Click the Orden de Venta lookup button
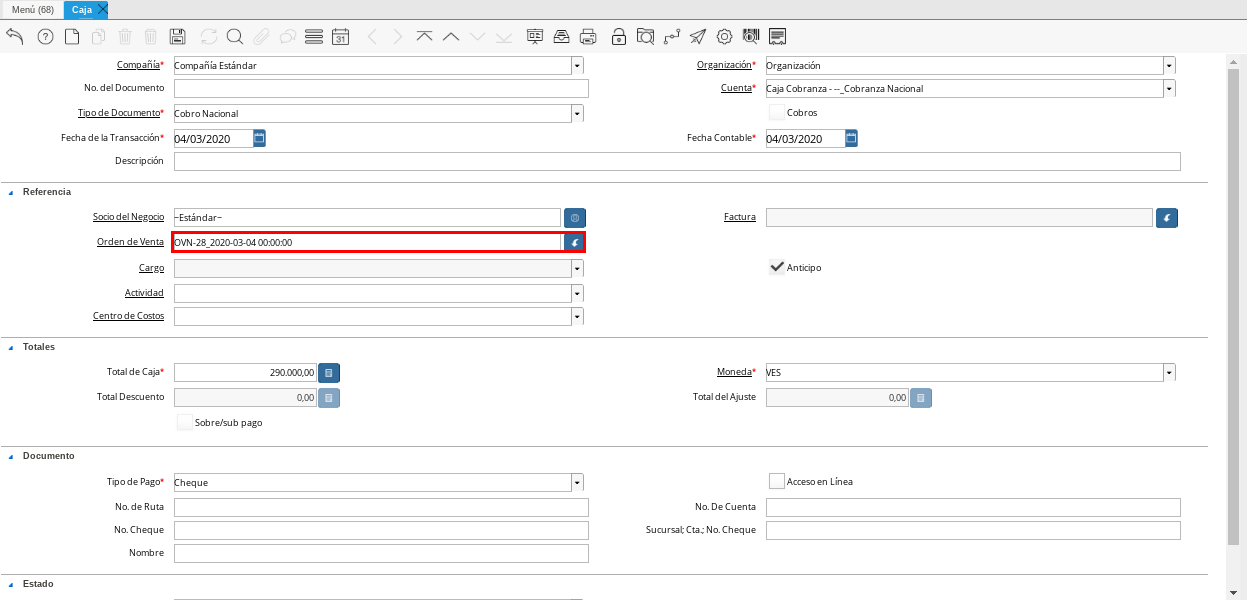Screen dimensions: 1247x600 point(574,242)
